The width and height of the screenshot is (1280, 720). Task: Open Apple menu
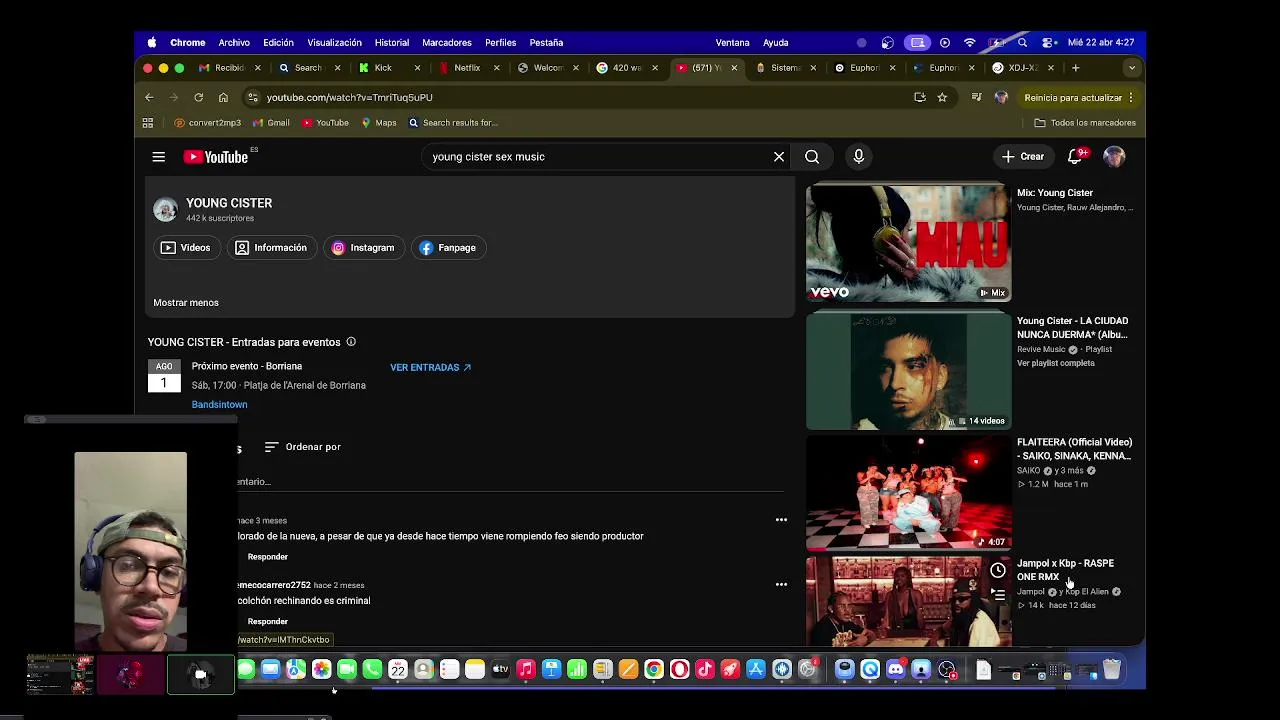click(x=152, y=43)
